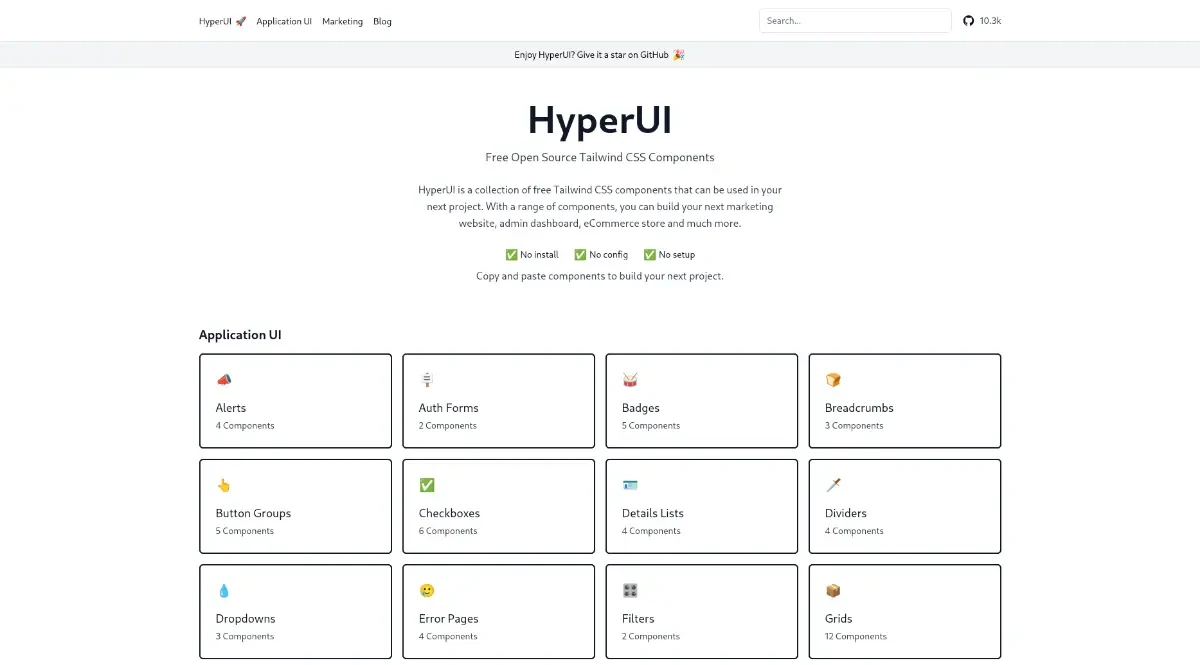Viewport: 1200px width, 665px height.
Task: Click the green check icon on Checkboxes card
Action: tap(427, 485)
